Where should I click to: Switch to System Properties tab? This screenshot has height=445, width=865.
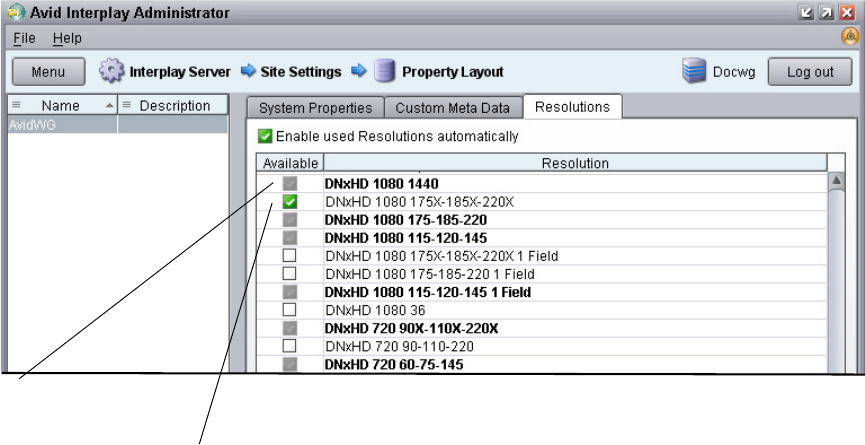315,108
